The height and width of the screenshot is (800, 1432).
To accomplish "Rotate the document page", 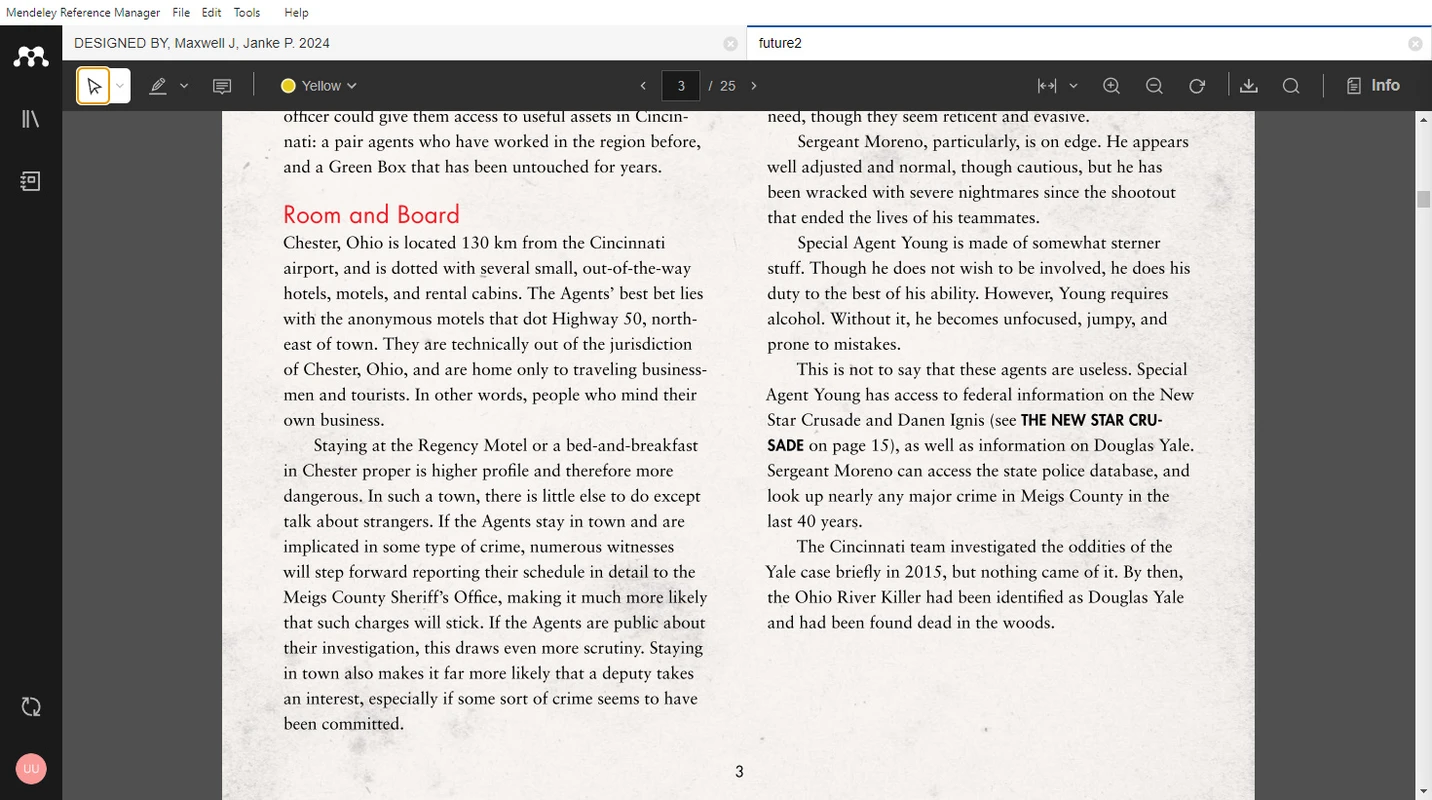I will point(1197,86).
